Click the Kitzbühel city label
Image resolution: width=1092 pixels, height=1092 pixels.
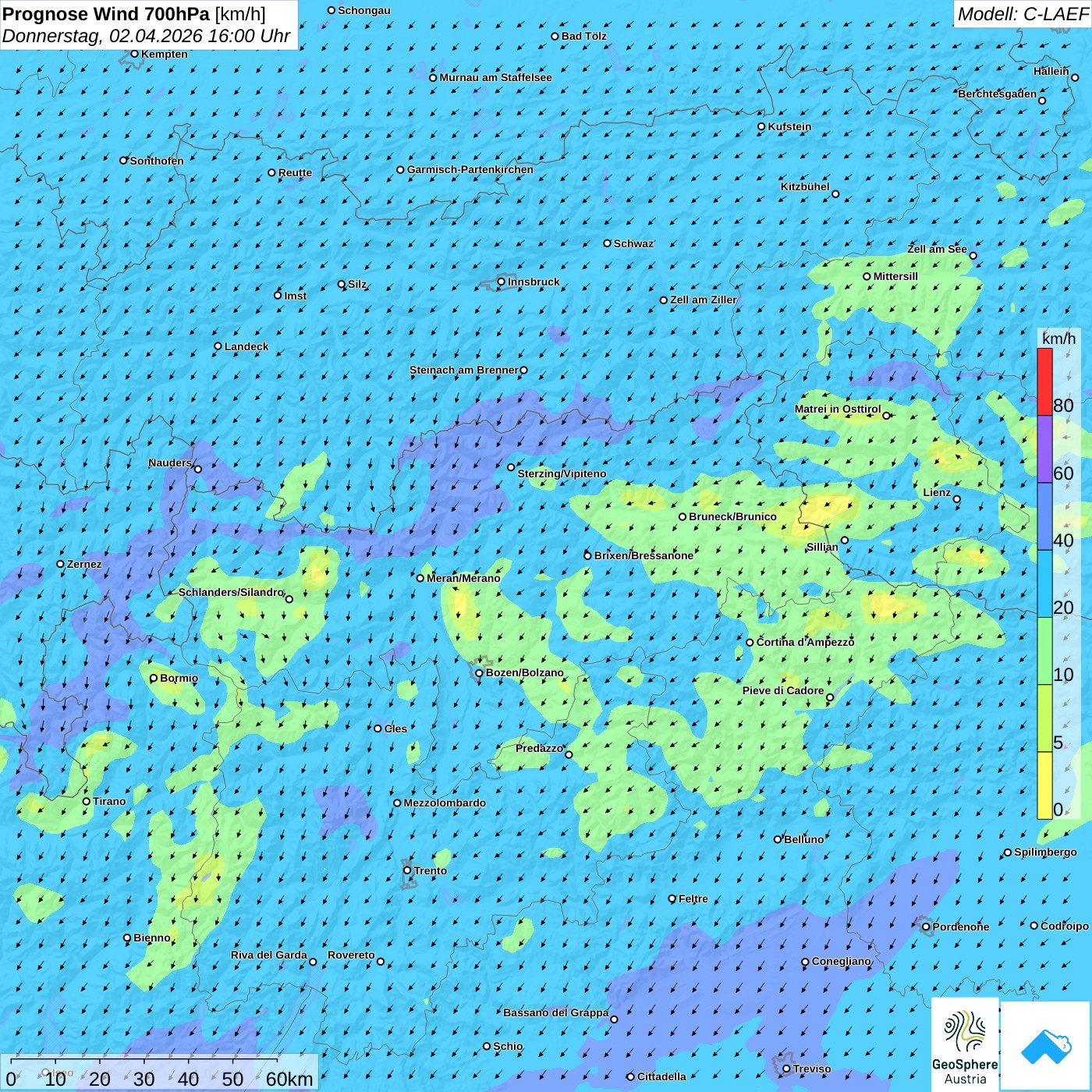(x=805, y=186)
